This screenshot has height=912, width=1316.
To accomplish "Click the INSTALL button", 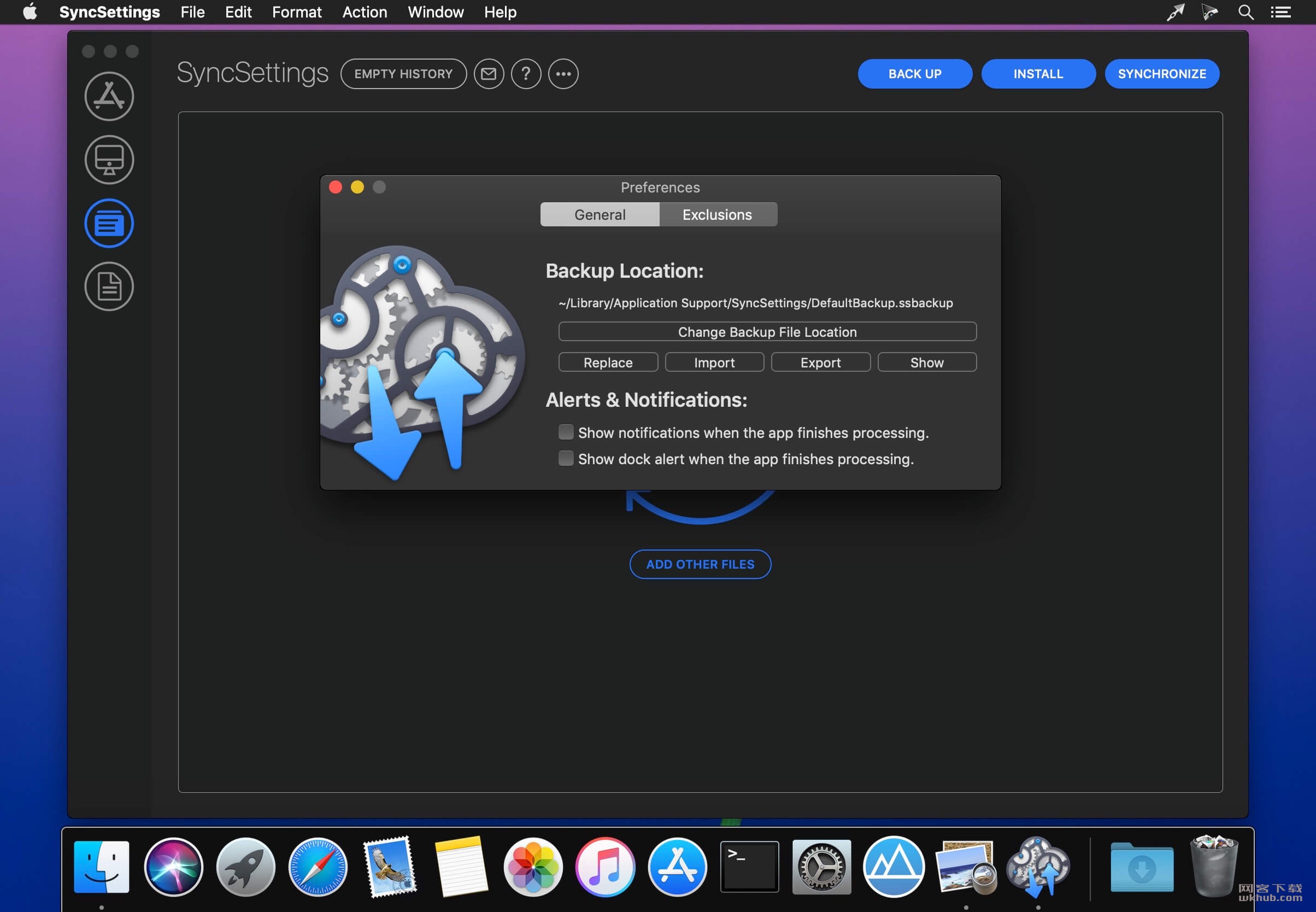I will 1038,74.
